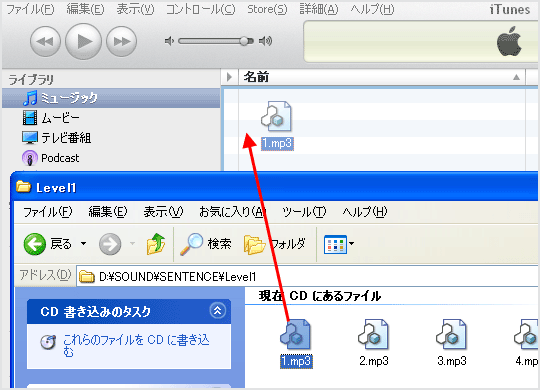Click the Apple logo in iTunes display

point(509,41)
